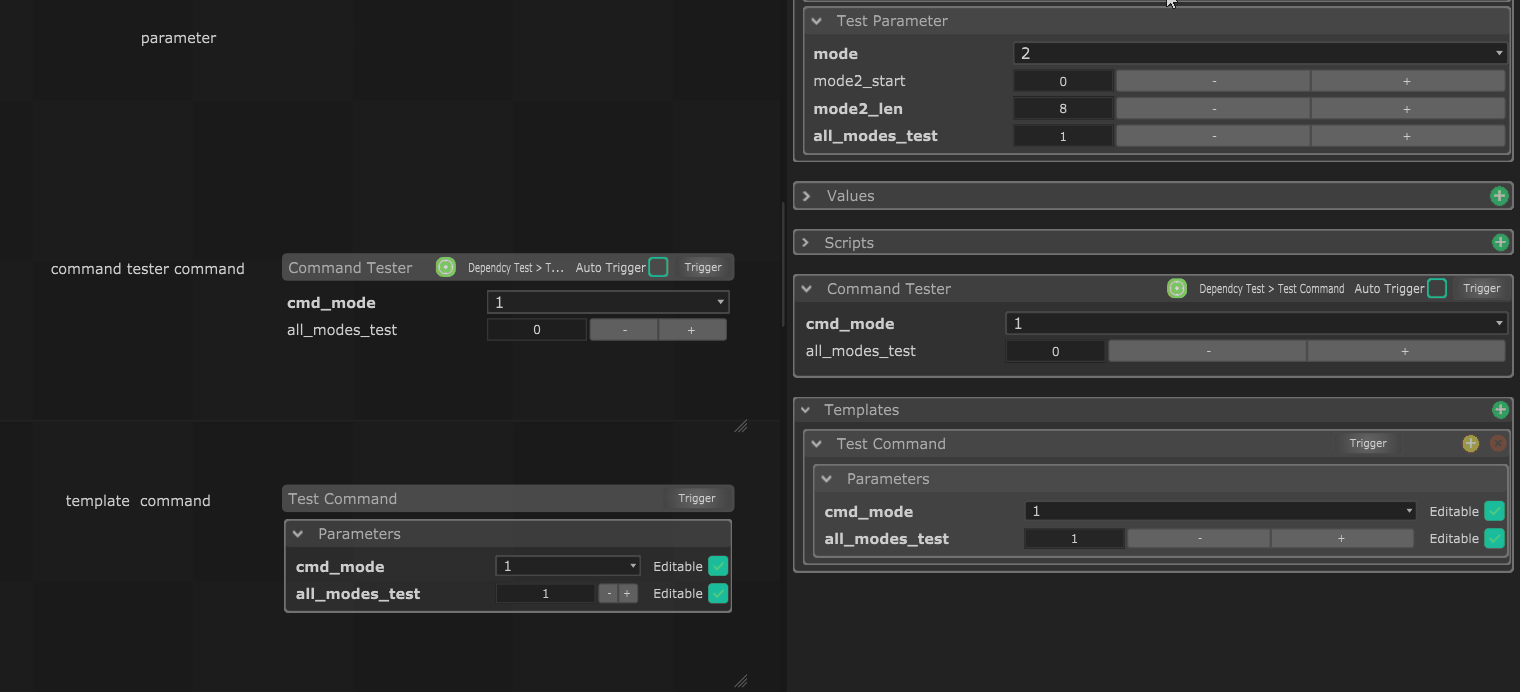The image size is (1520, 692).
Task: Click all_modes_test field in left template Parameters
Action: coord(545,594)
